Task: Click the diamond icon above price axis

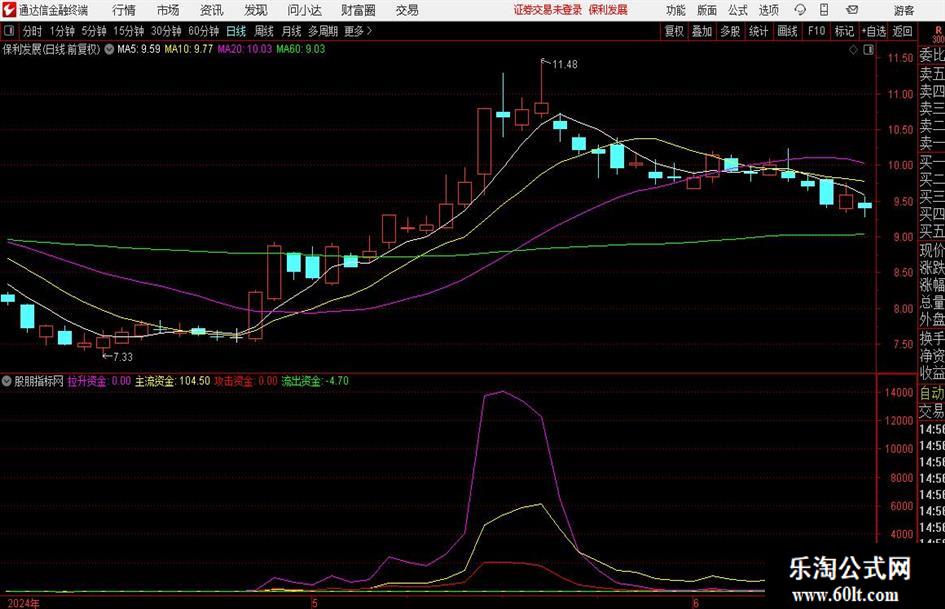Action: click(853, 50)
